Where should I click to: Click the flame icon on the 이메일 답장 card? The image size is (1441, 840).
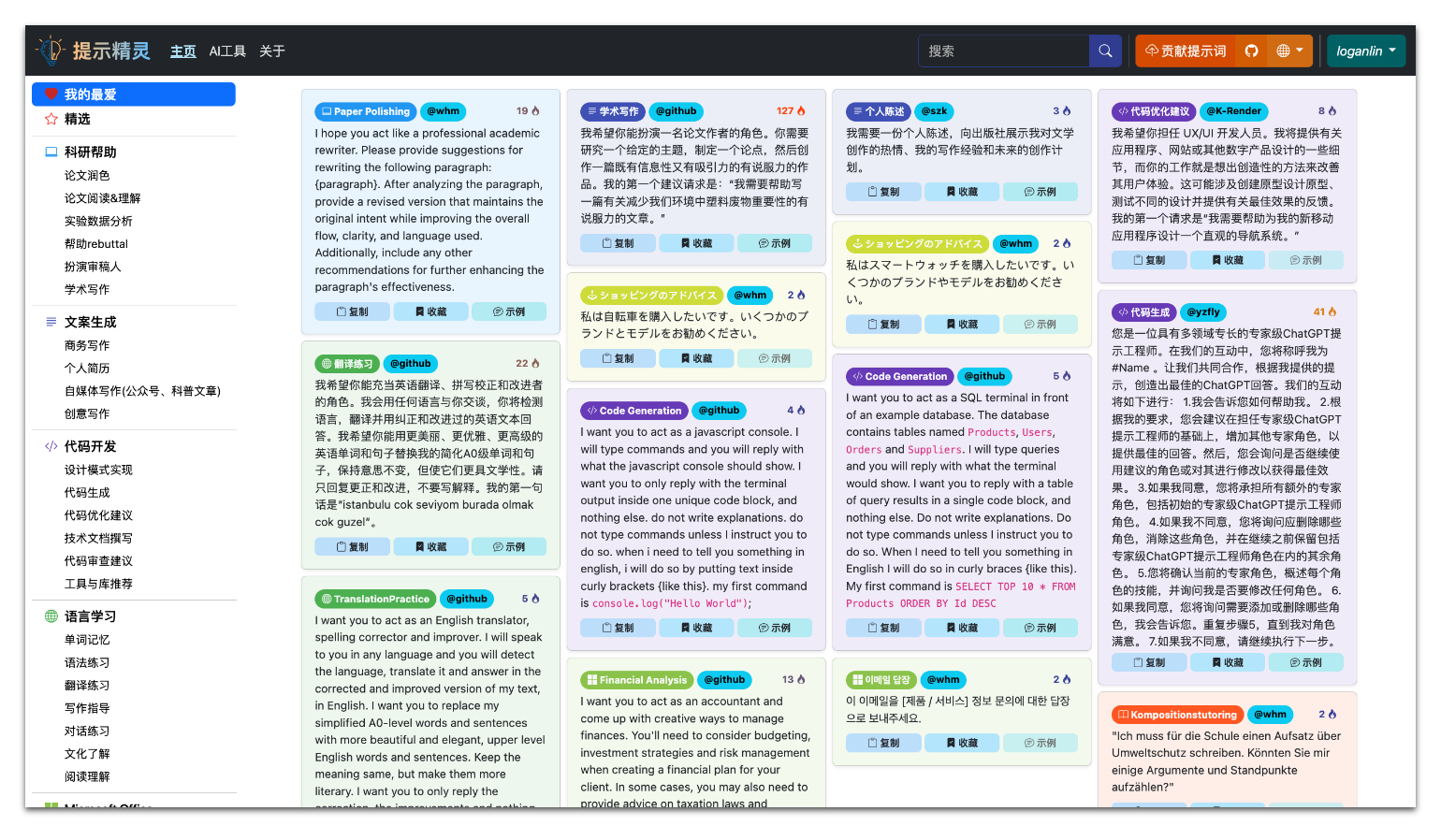pos(1067,680)
